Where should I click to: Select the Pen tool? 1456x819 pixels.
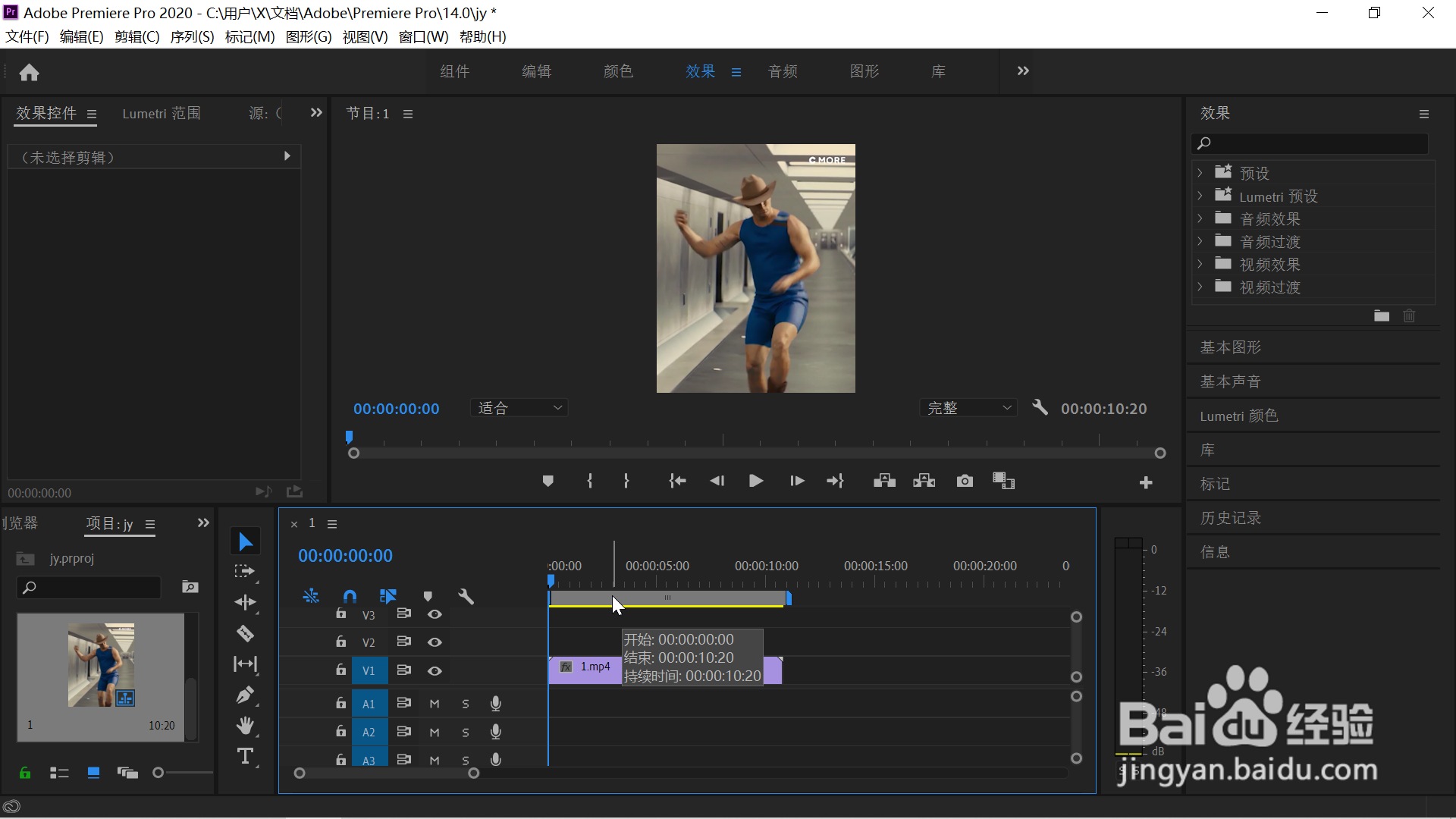(245, 695)
